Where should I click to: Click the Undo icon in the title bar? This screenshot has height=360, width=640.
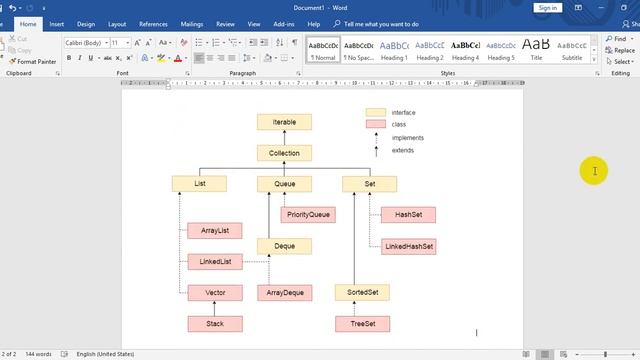[12, 8]
